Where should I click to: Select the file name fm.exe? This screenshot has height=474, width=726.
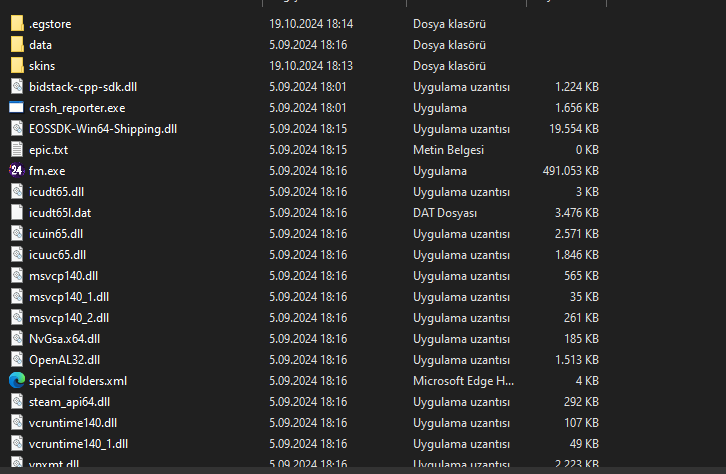47,171
